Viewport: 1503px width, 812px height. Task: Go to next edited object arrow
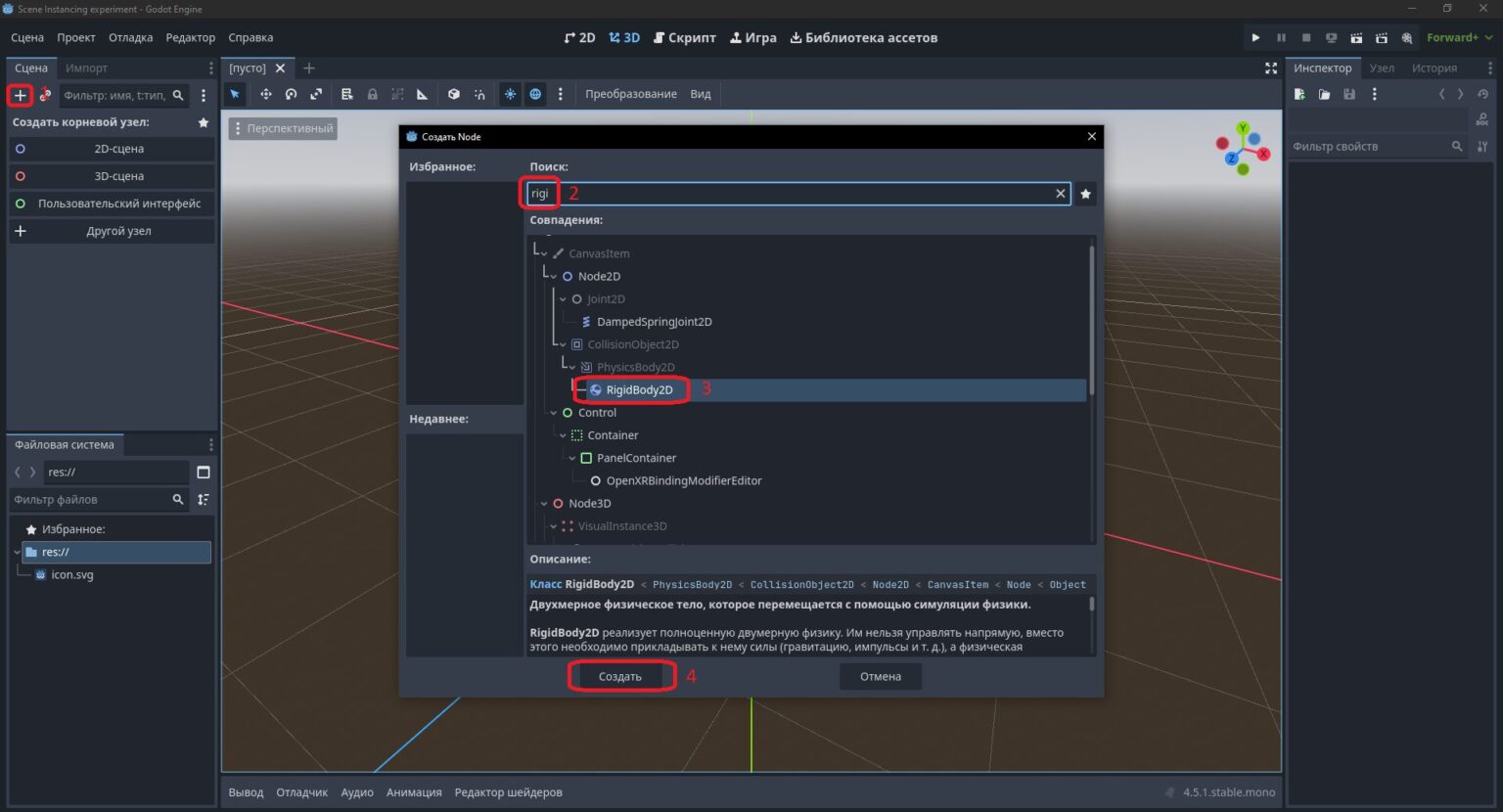tap(1461, 94)
